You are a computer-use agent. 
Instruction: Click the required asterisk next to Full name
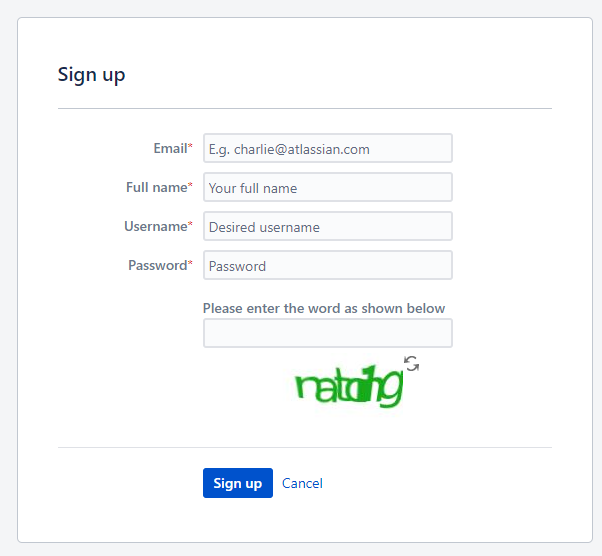(190, 187)
